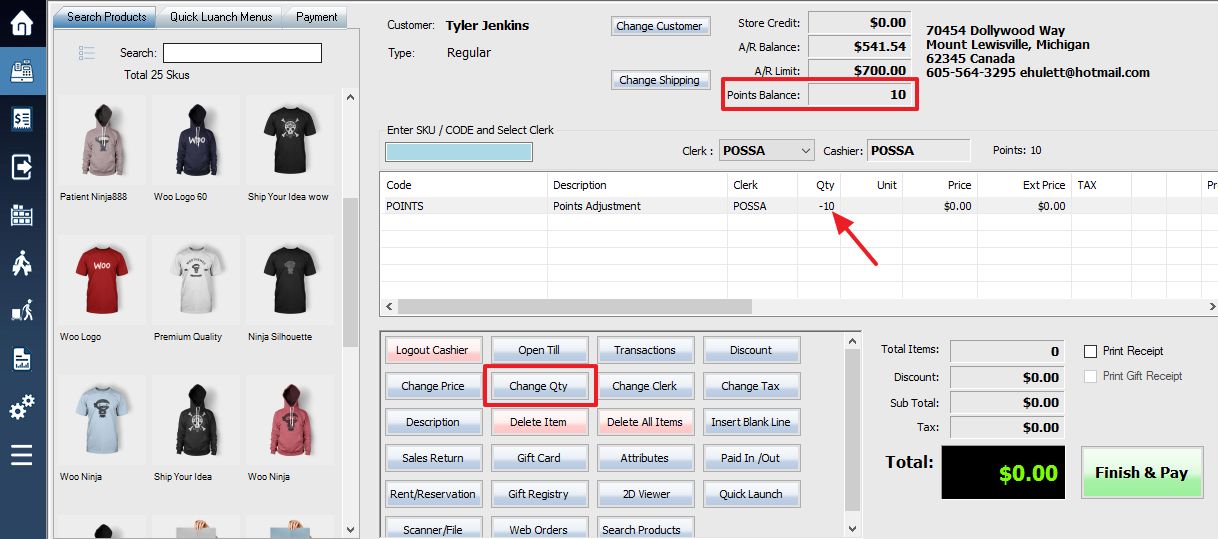The image size is (1218, 539).
Task: Click the Change Qty button
Action: click(538, 386)
